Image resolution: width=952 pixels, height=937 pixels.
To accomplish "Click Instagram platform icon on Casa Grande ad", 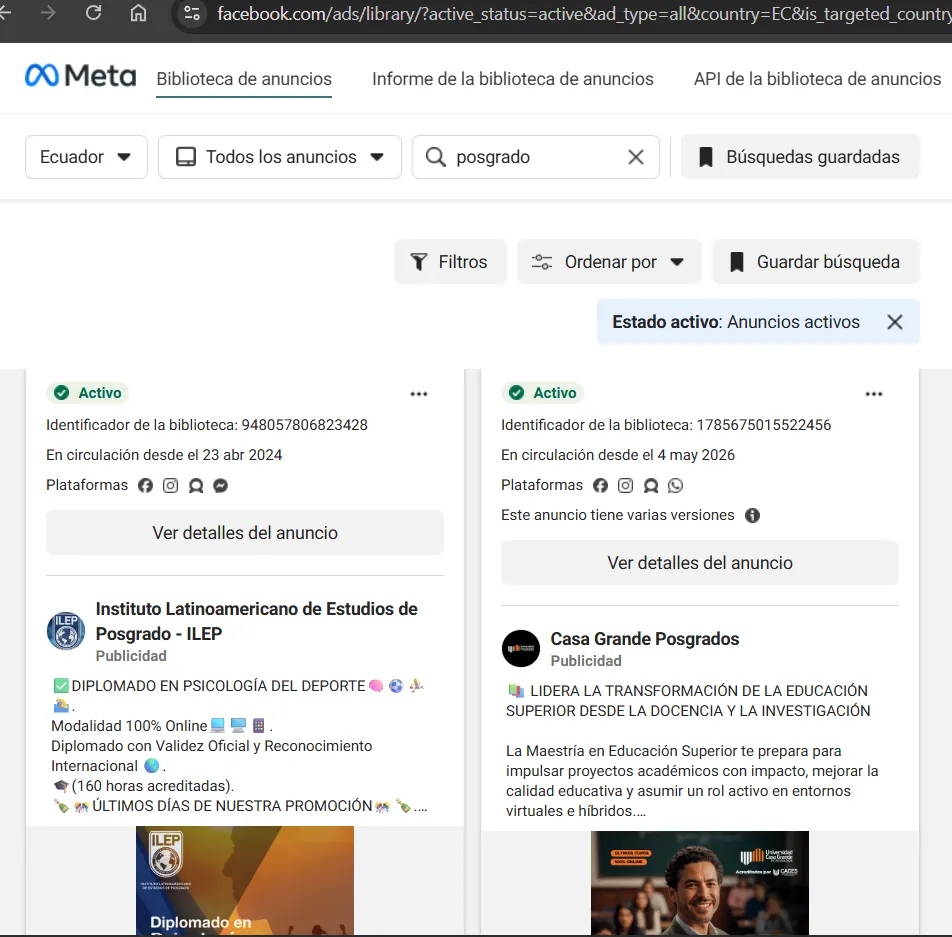I will click(x=625, y=486).
